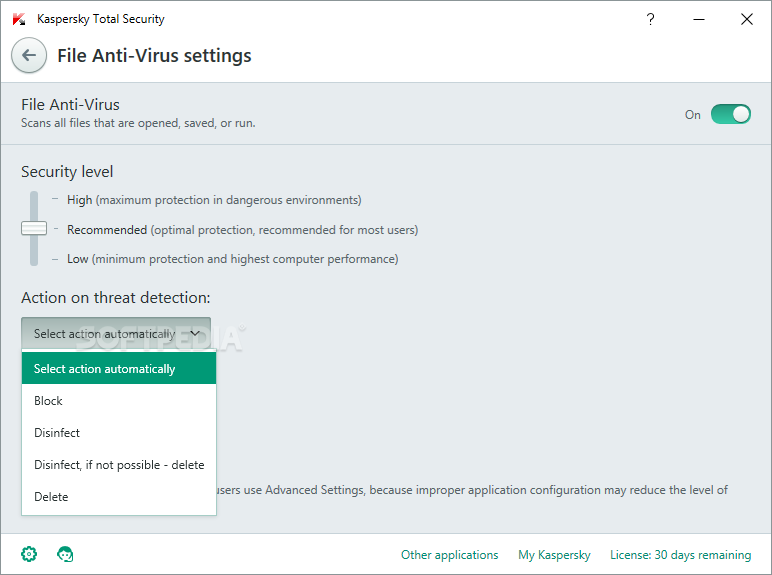Click the Kaspersky logo in title bar
Viewport: 772px width, 575px height.
19,19
